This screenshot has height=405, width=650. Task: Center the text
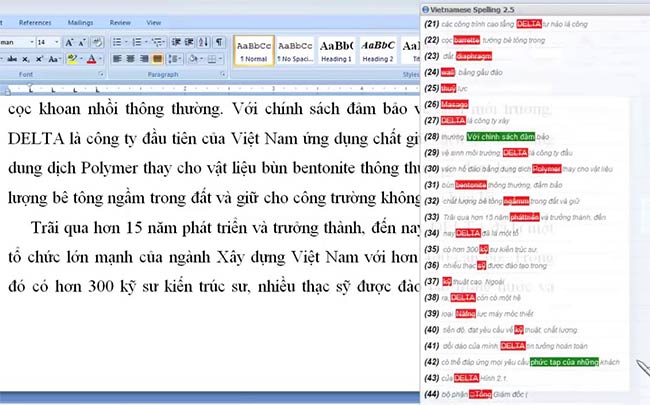pos(131,59)
